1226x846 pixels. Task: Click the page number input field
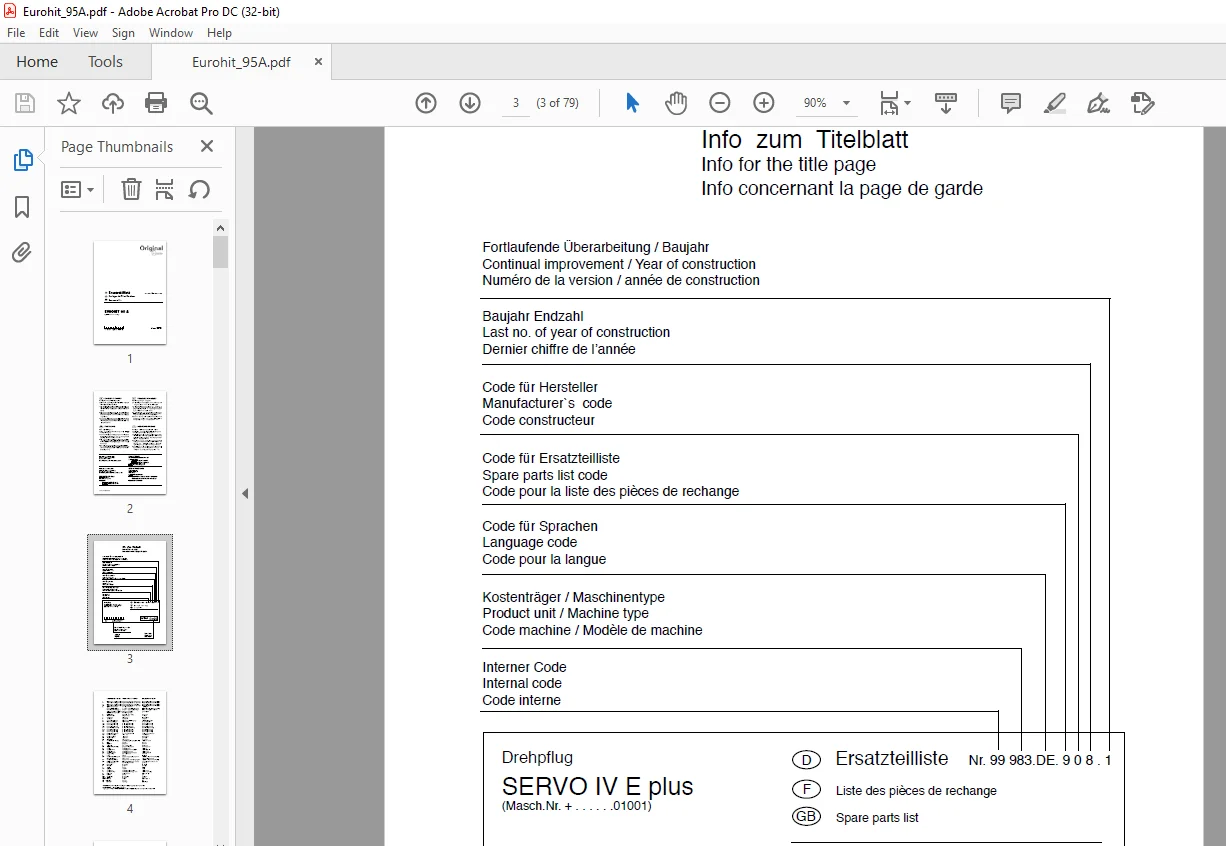click(515, 103)
